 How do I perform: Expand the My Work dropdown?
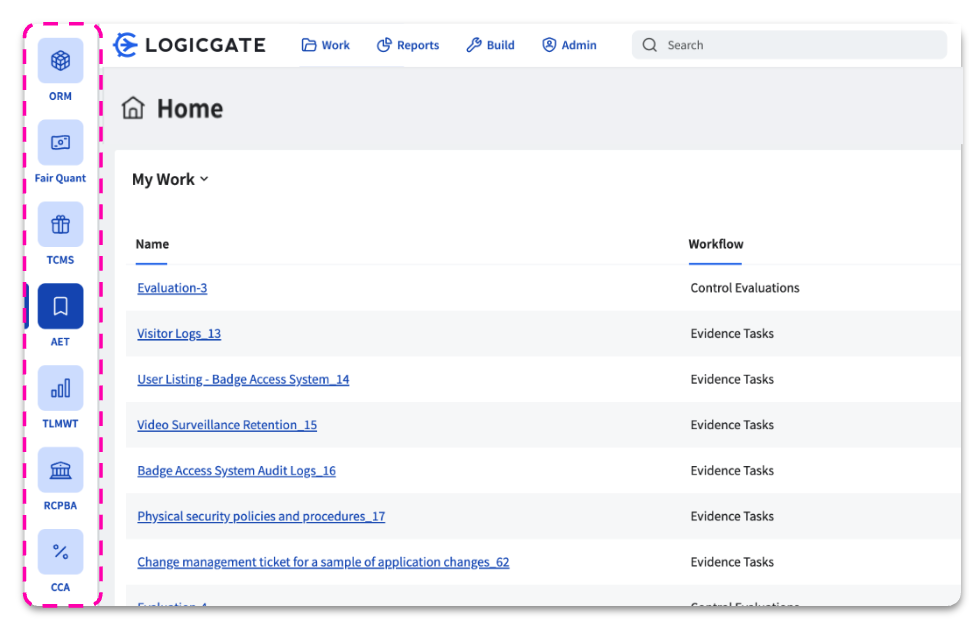(170, 179)
